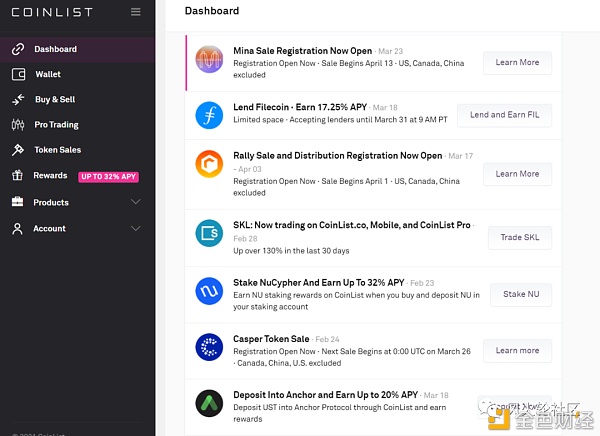Click the Trade SKL button
This screenshot has width=600, height=436.
[x=519, y=238]
